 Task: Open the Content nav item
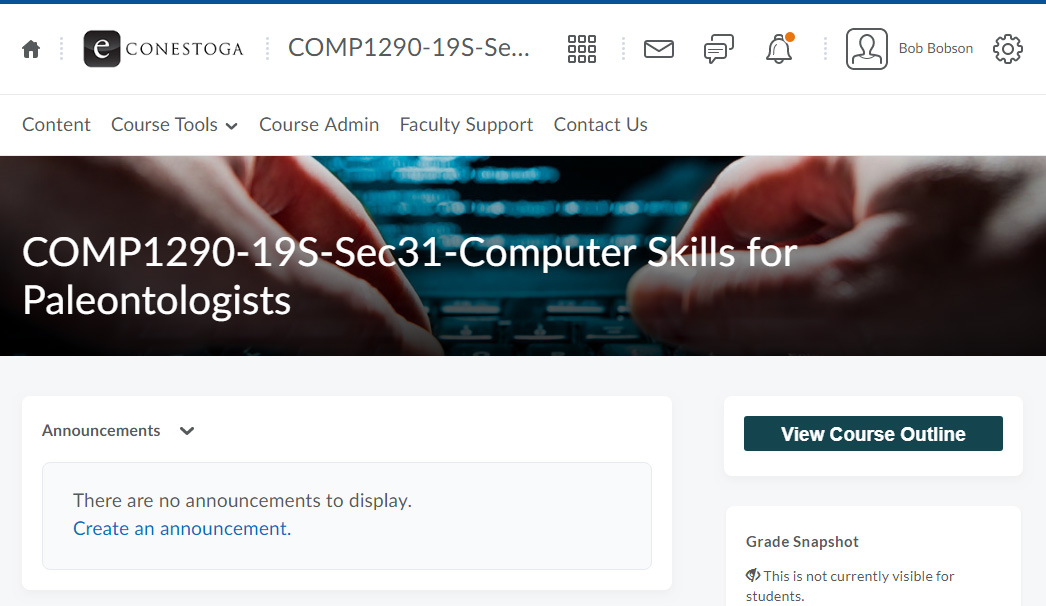[x=56, y=125]
